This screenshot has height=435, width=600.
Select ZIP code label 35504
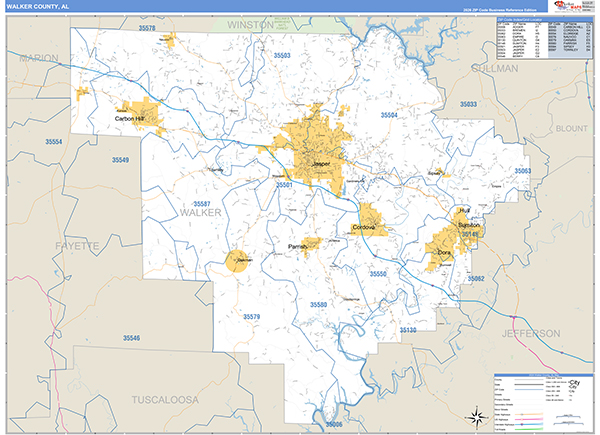389,116
